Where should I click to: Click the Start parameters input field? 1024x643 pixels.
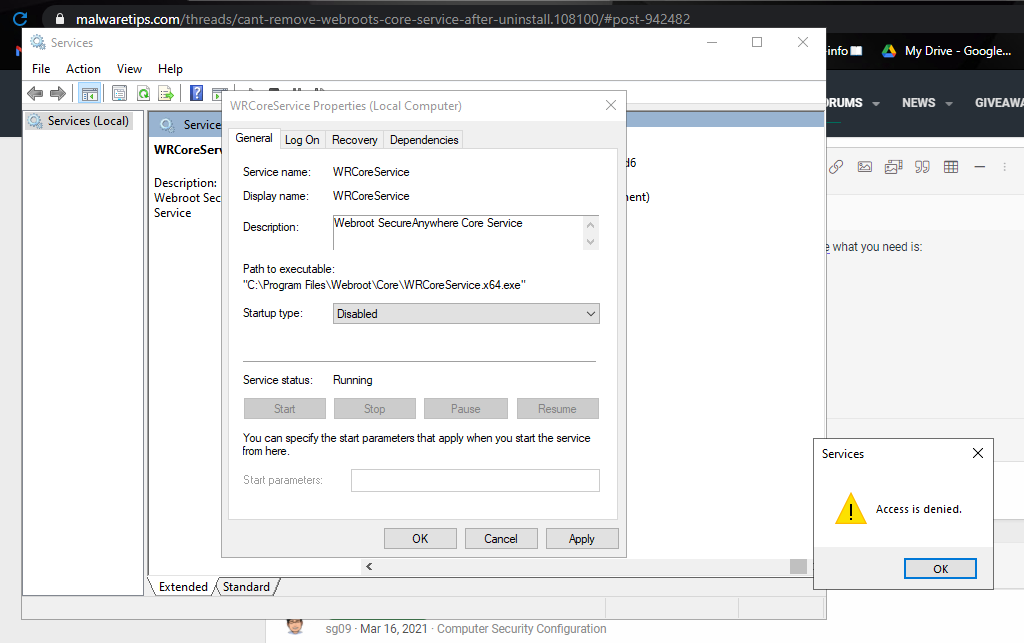475,480
